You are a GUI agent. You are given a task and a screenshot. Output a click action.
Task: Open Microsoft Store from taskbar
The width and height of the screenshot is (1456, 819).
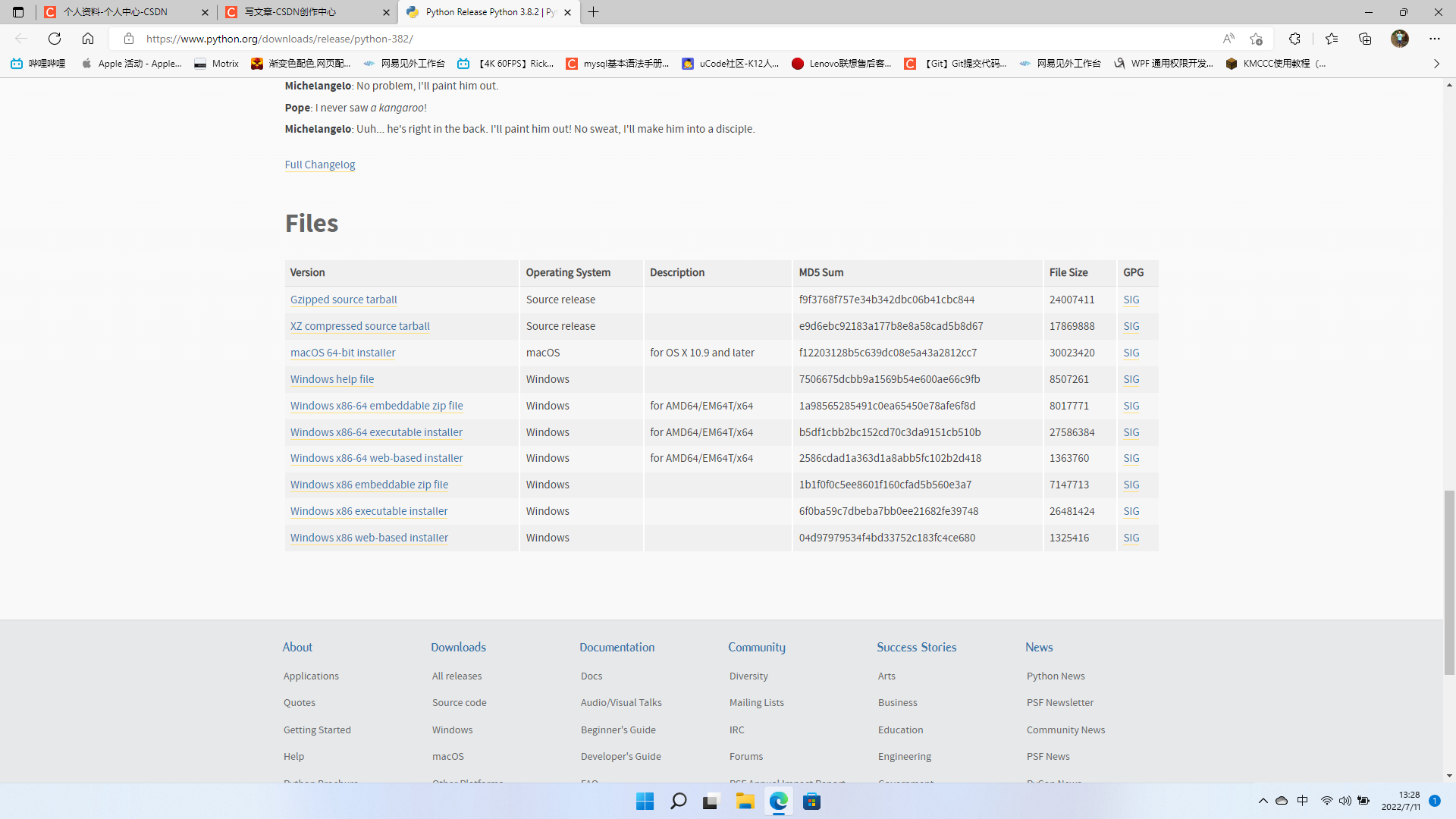pos(811,802)
